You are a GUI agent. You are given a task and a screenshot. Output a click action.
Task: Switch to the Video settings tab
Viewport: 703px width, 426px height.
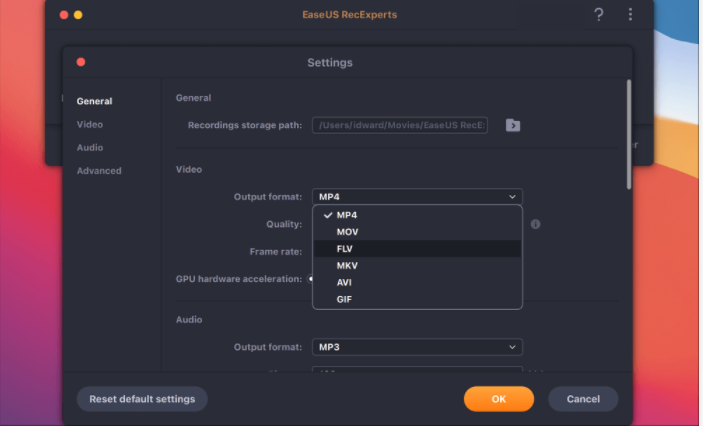click(x=90, y=125)
